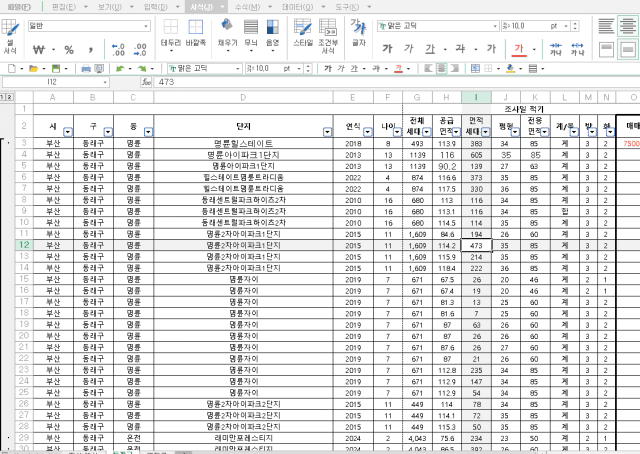Apply strikethrough 가 in the ribbon
Screen dimensions: 640x454
click(x=460, y=49)
